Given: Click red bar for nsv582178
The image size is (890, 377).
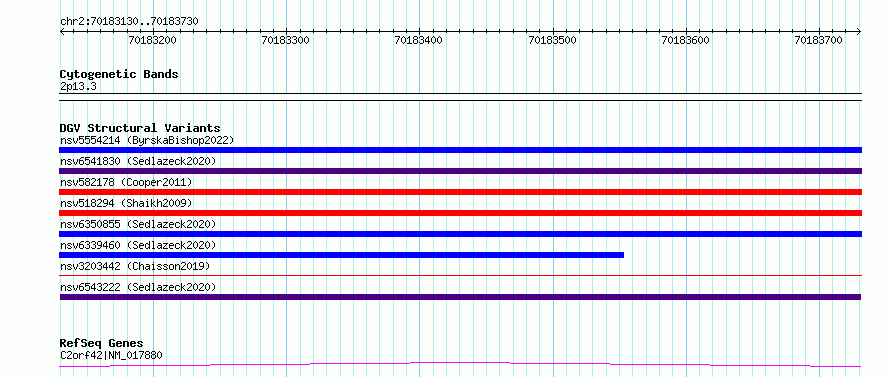Looking at the screenshot, I should 460,192.
